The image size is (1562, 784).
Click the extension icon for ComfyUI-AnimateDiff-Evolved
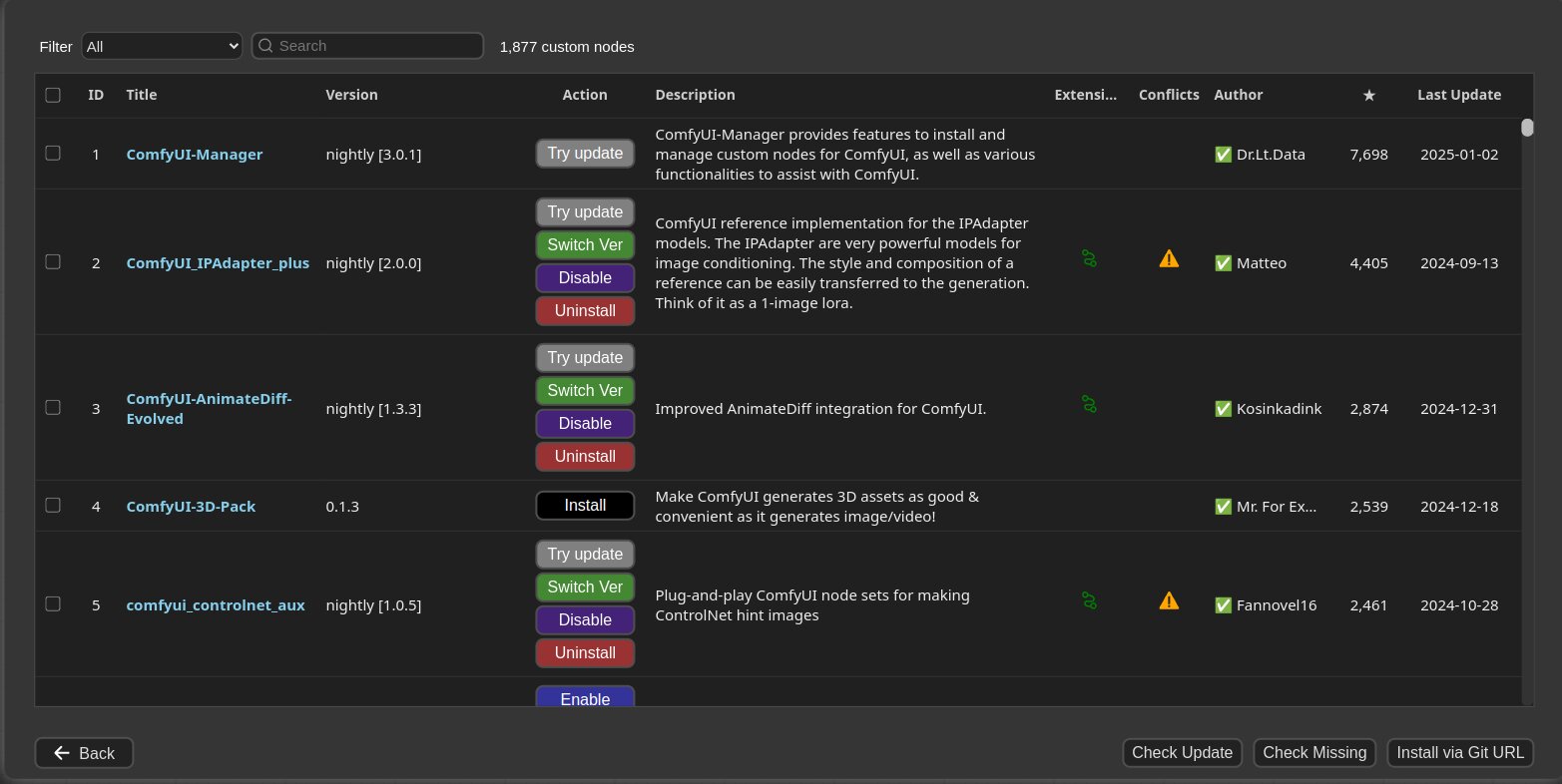click(x=1088, y=404)
